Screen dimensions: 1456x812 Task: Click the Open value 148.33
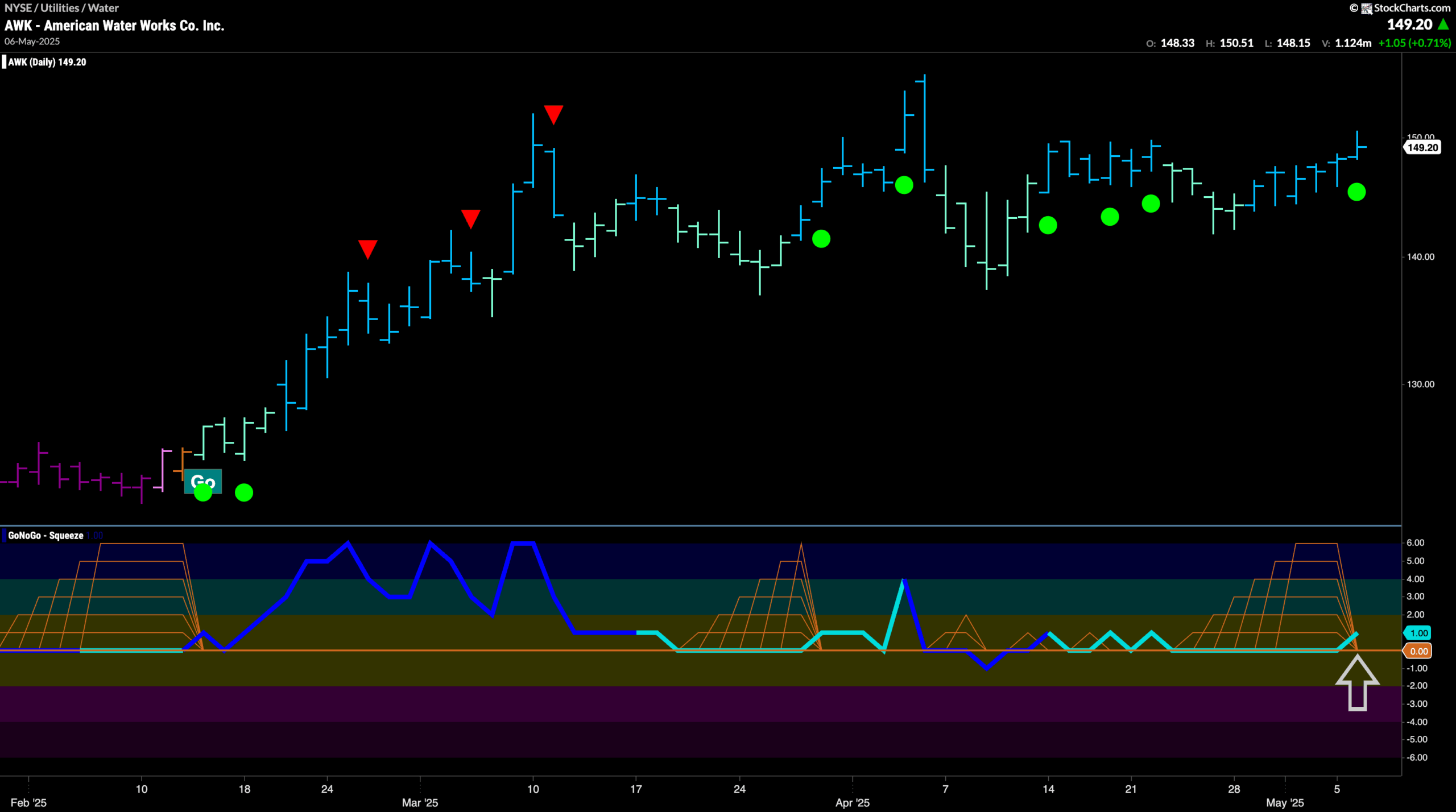pos(1177,43)
